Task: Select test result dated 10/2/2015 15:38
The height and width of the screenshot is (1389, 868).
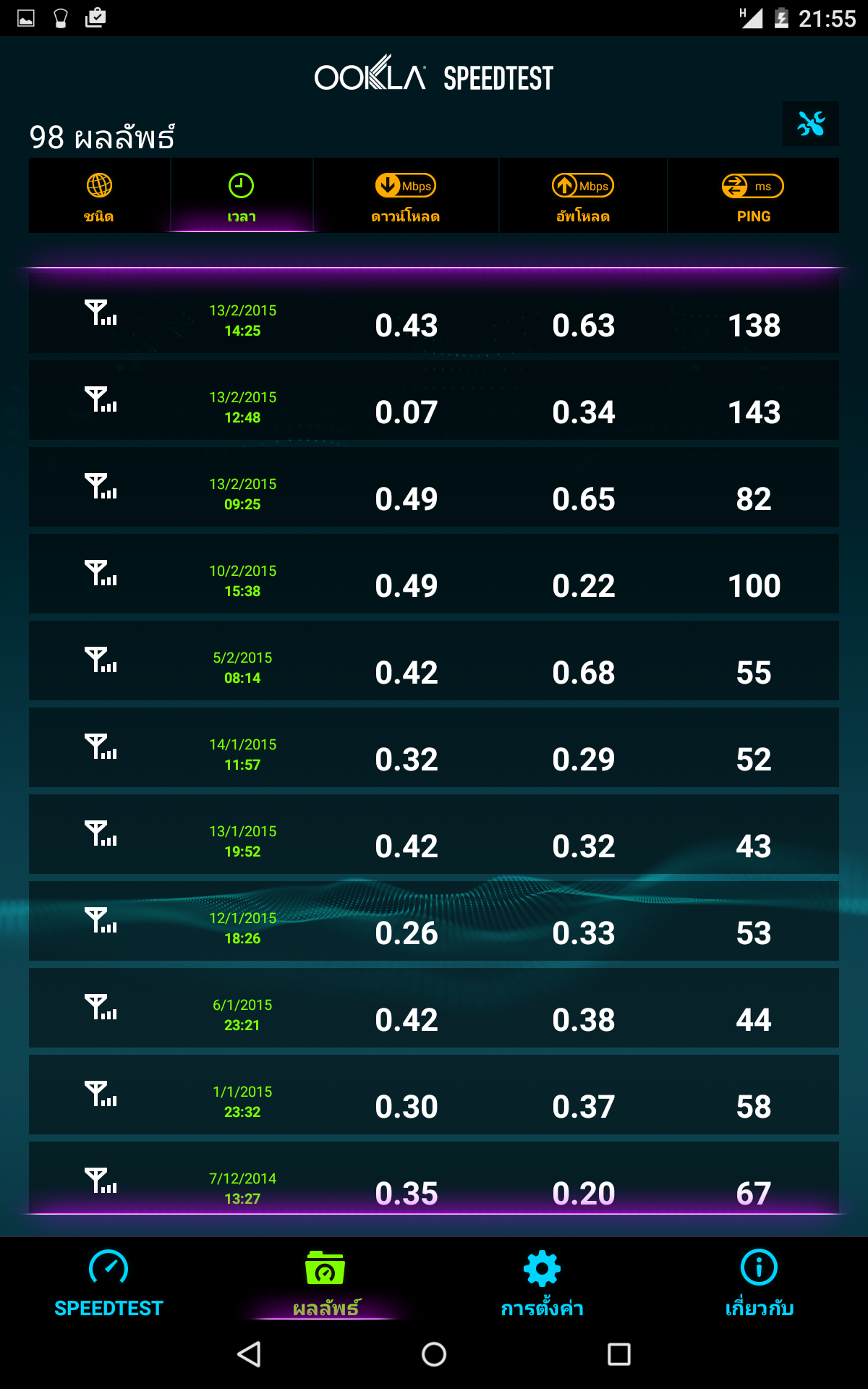Action: [434, 581]
